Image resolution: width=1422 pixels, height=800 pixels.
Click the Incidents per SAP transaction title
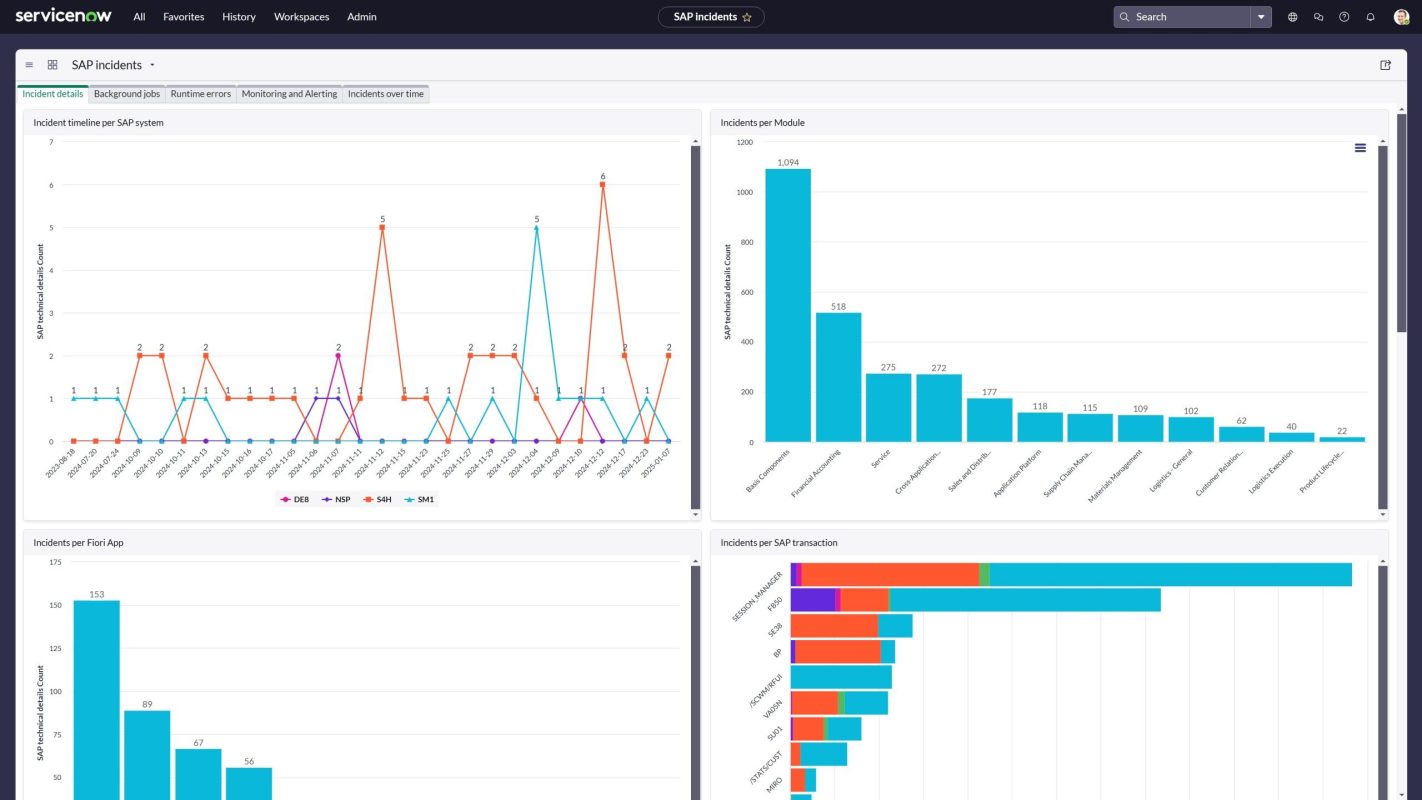coord(779,543)
